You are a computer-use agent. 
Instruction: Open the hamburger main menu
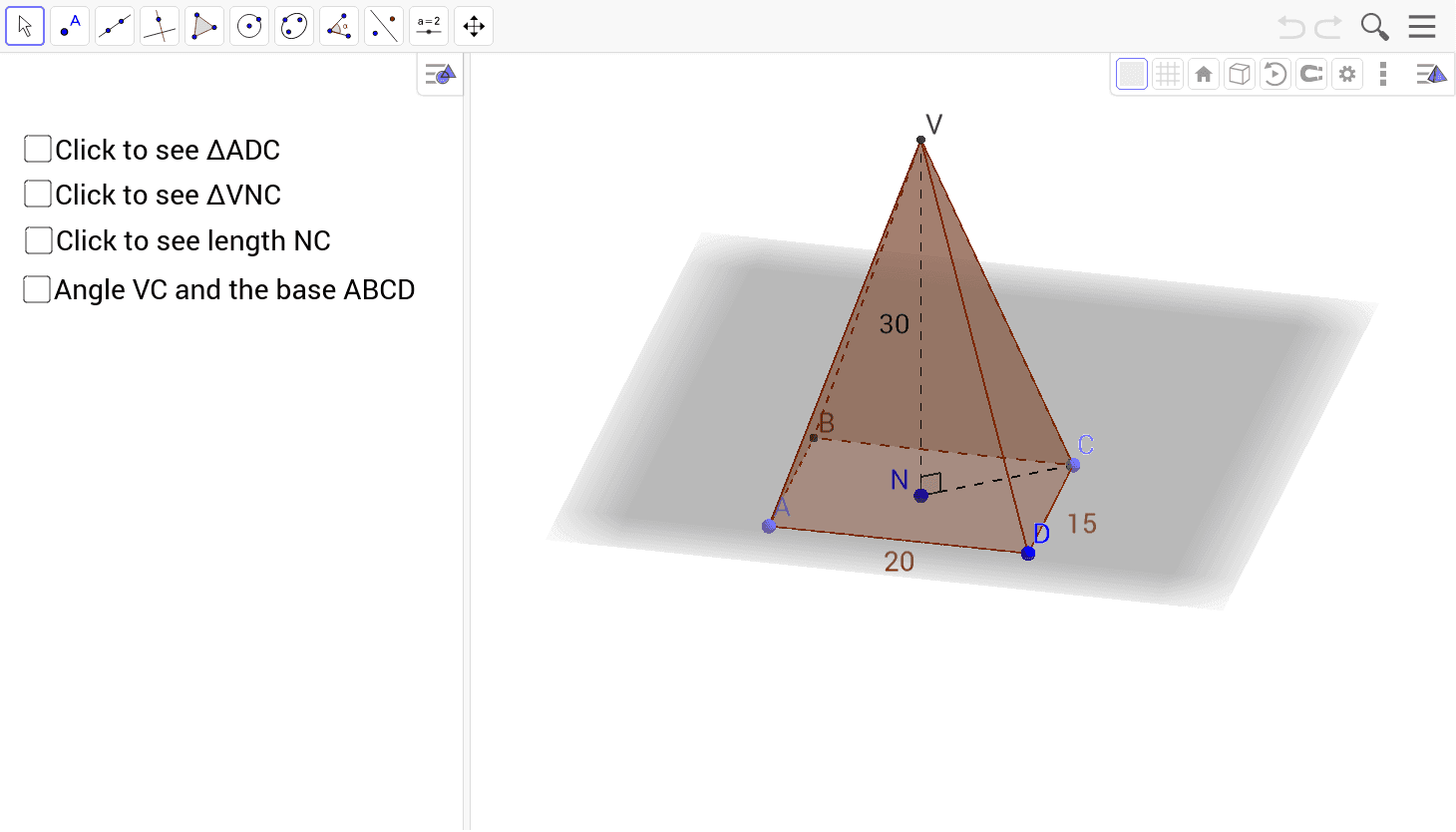(1422, 26)
